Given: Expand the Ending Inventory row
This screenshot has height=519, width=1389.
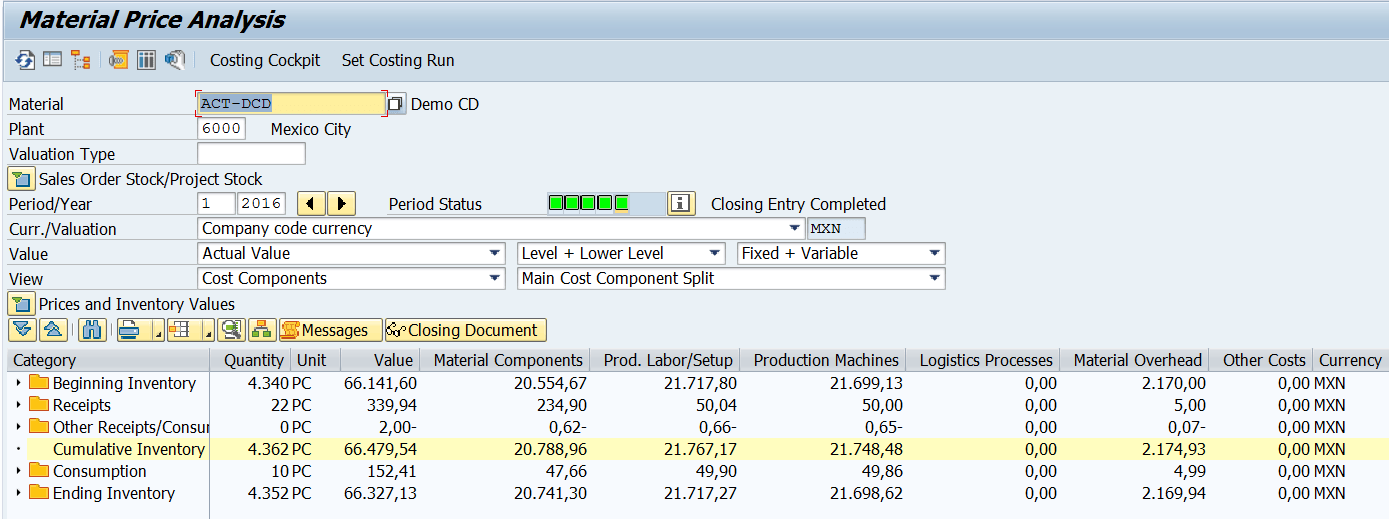Looking at the screenshot, I should tap(18, 493).
